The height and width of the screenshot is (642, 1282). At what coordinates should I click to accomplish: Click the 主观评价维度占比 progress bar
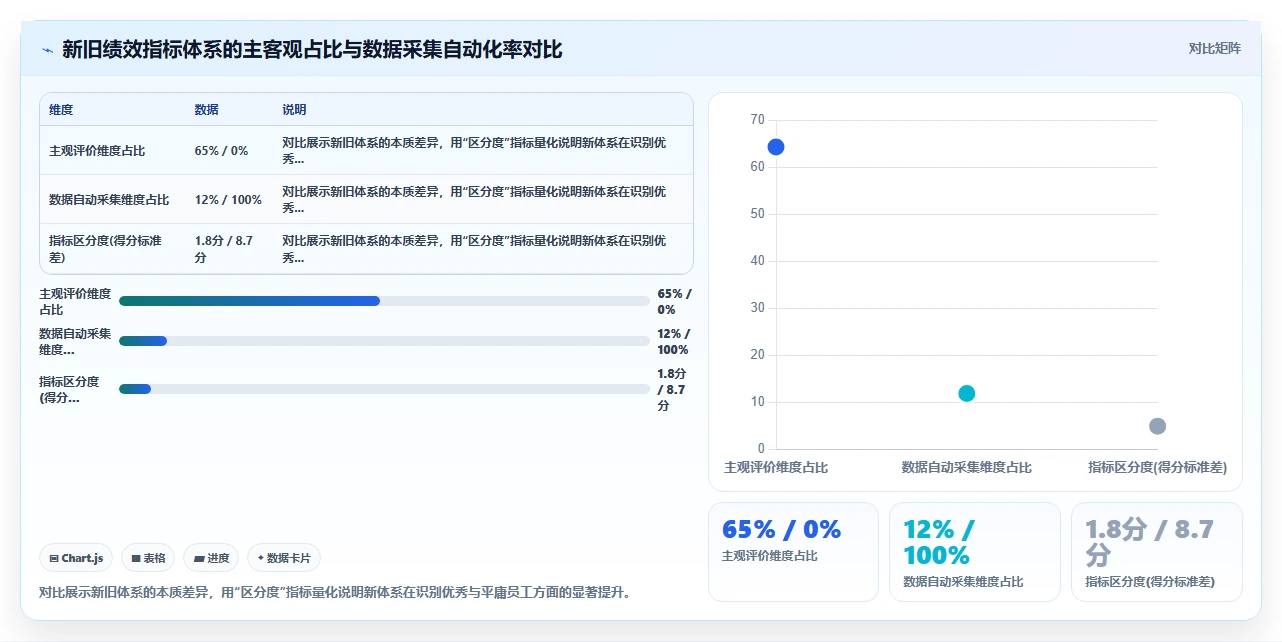point(384,301)
